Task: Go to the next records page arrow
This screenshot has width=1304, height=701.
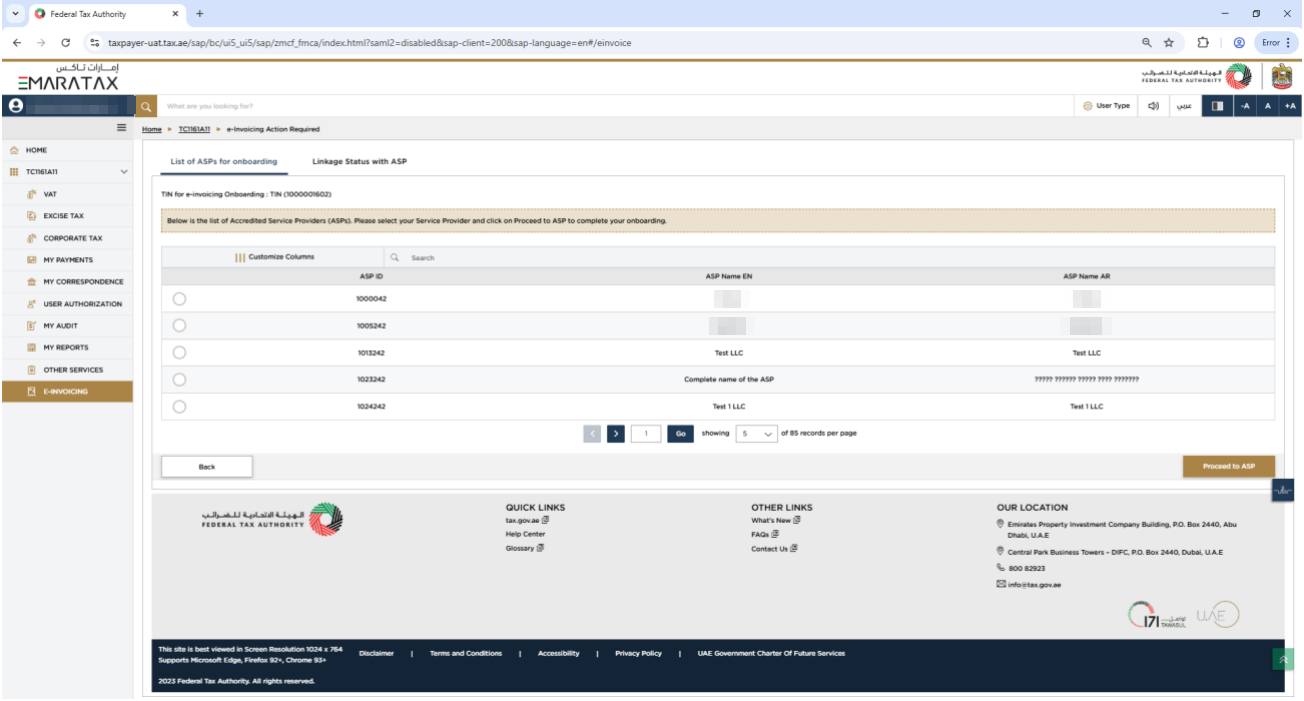Action: (x=616, y=434)
